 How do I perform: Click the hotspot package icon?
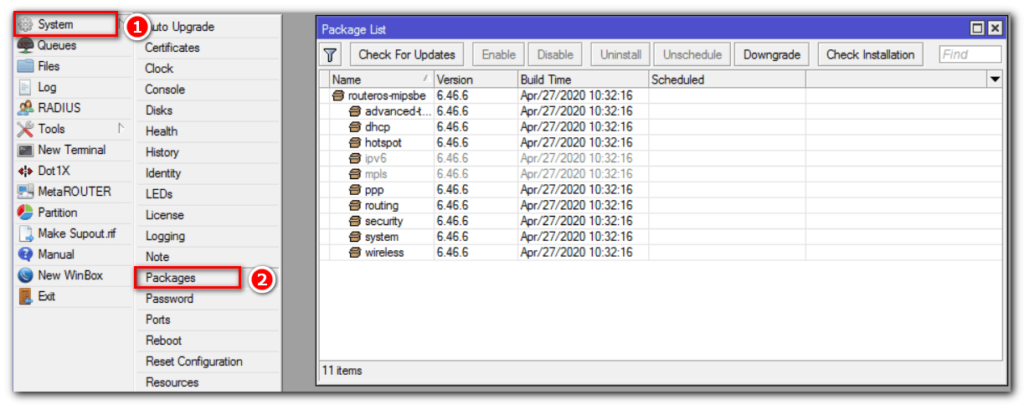point(355,143)
